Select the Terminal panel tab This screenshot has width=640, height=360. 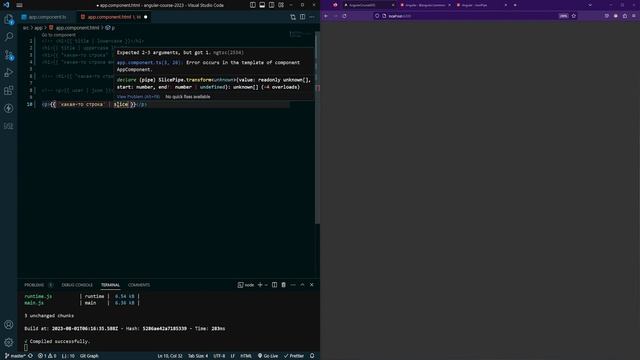click(x=110, y=285)
